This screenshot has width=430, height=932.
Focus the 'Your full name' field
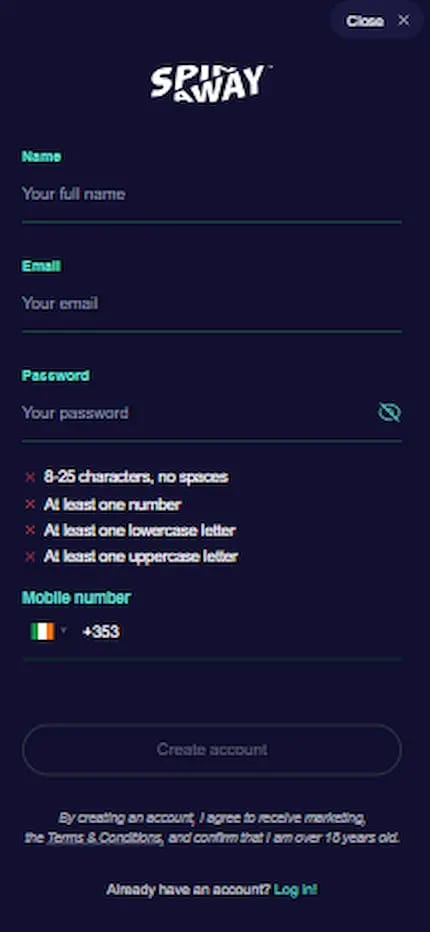click(212, 194)
